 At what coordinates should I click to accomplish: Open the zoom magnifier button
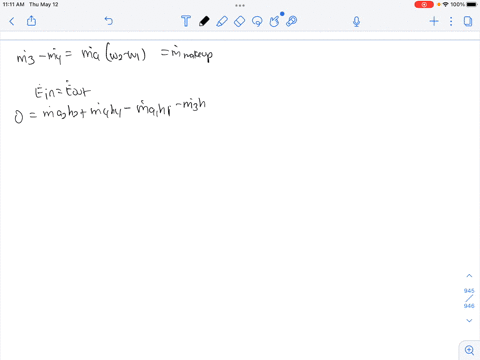click(x=469, y=350)
